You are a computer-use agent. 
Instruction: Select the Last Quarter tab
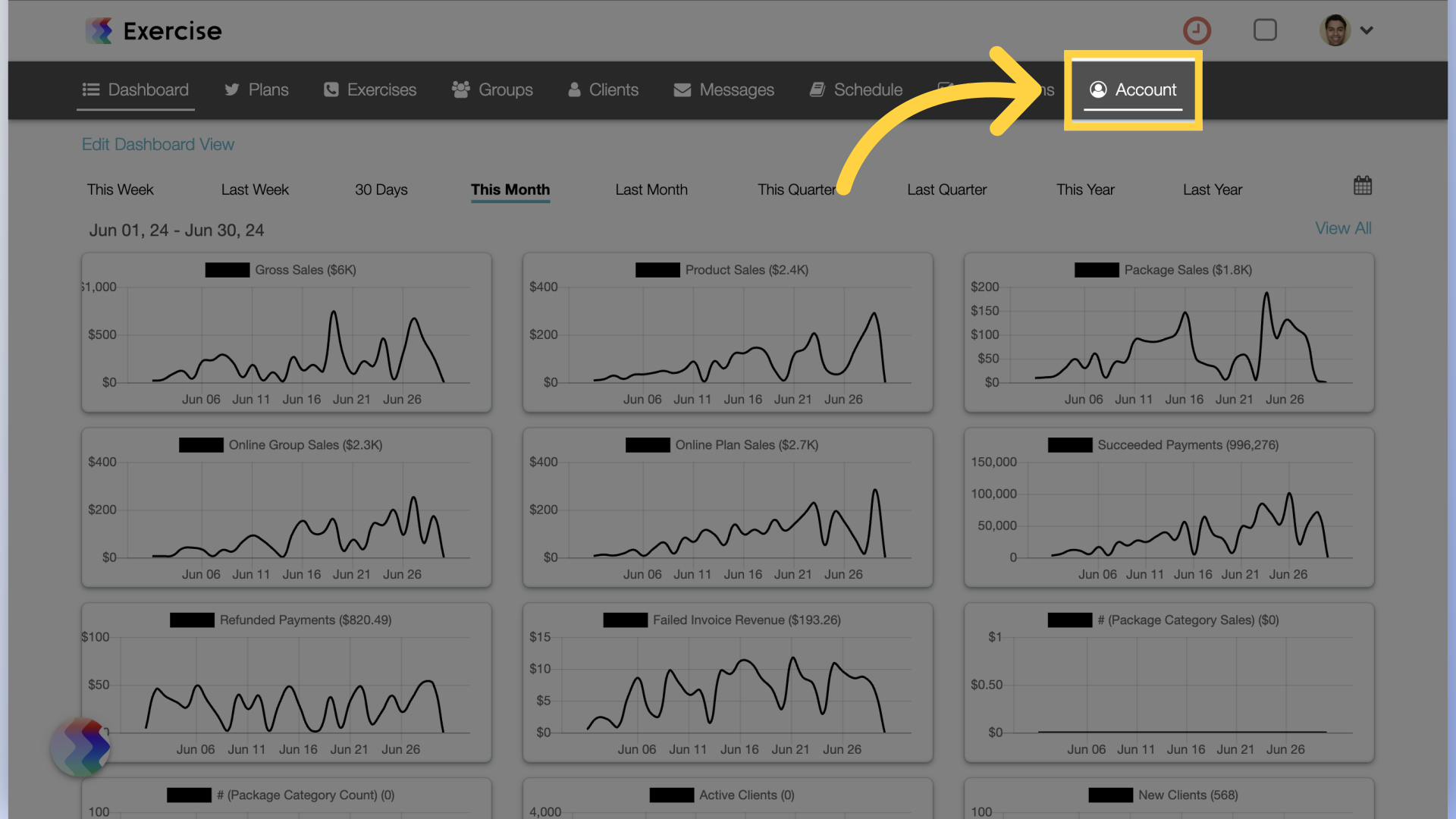coord(946,189)
